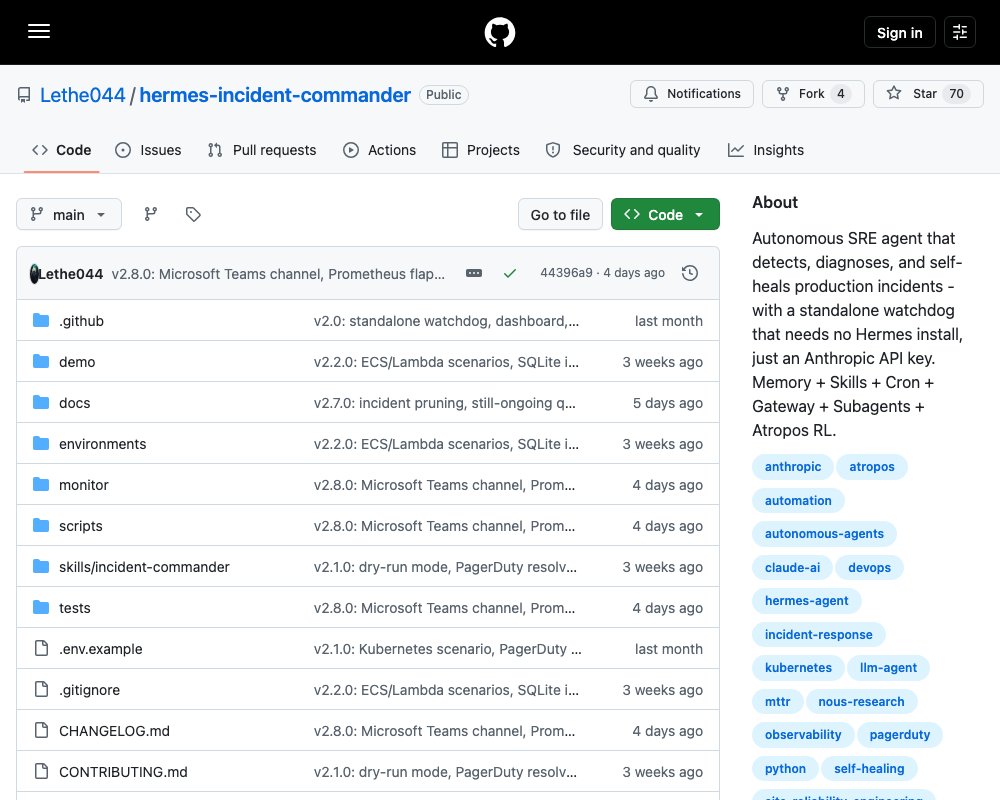The image size is (1000, 800).
Task: Open Security and quality tab
Action: 622,150
